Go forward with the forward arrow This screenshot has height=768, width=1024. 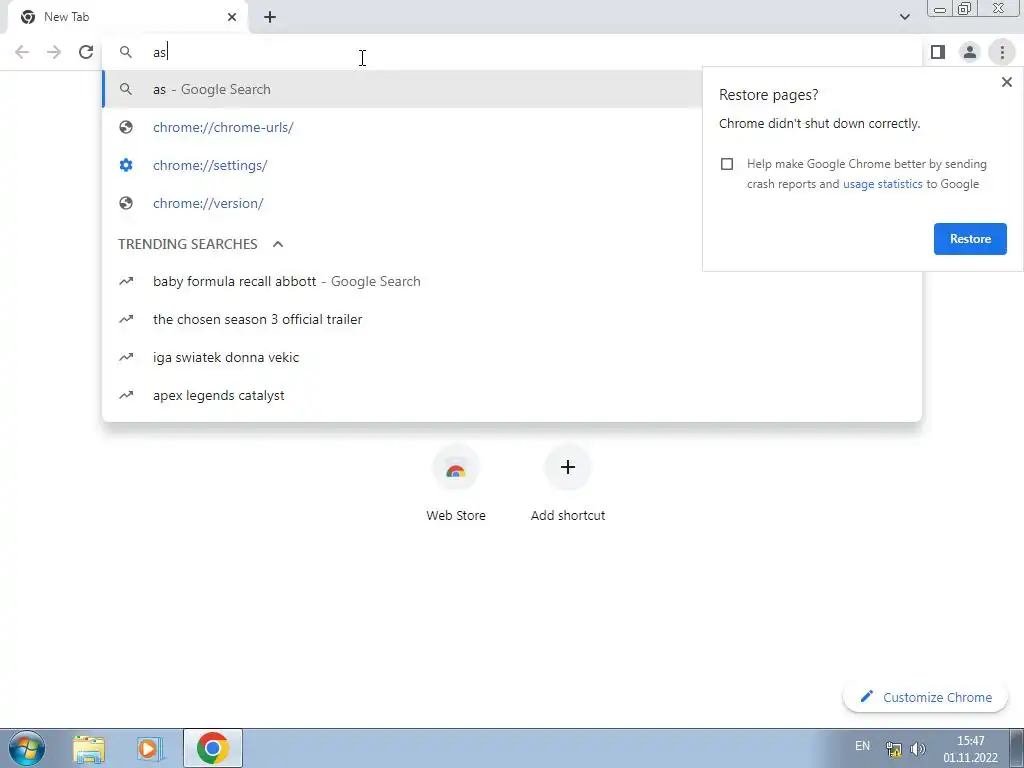(54, 52)
